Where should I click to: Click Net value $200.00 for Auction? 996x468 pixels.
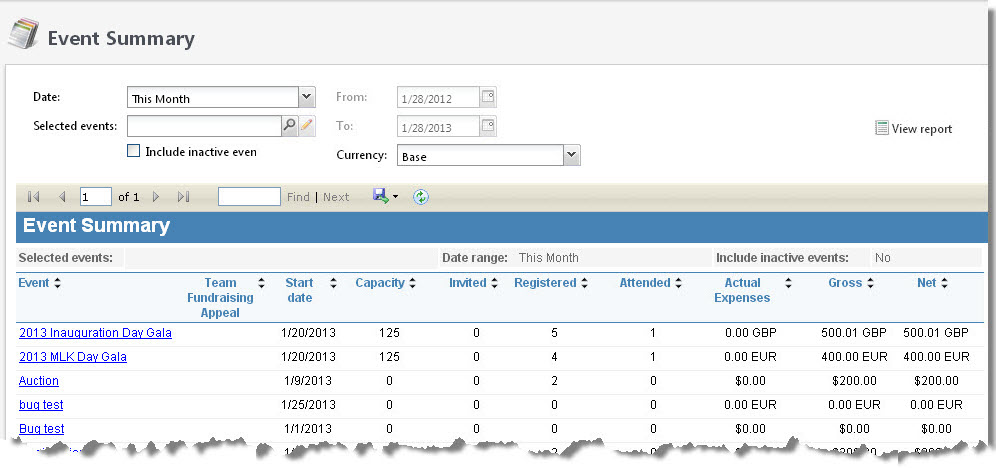click(x=936, y=381)
